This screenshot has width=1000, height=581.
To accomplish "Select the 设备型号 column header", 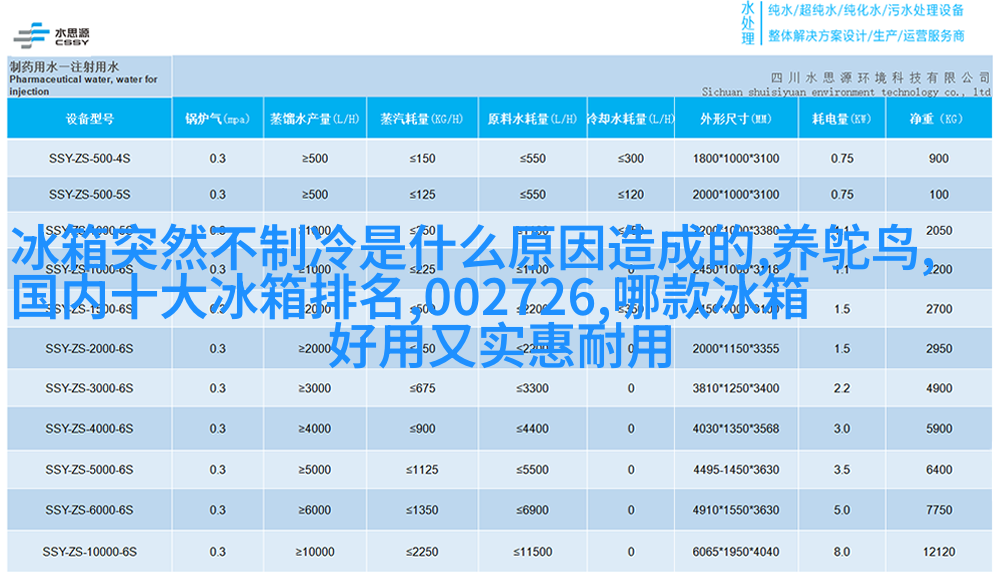I will click(89, 119).
